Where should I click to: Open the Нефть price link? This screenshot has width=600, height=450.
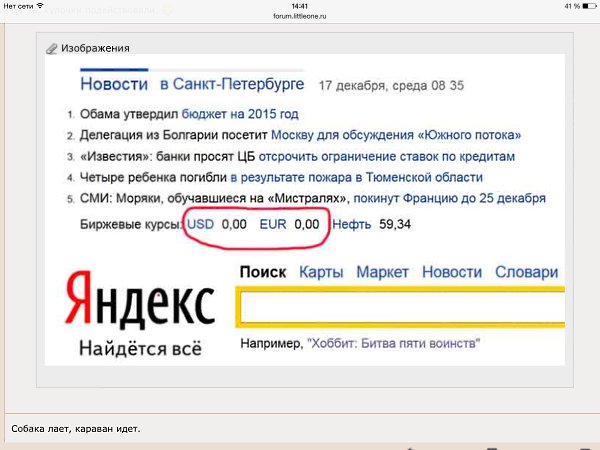click(x=352, y=224)
